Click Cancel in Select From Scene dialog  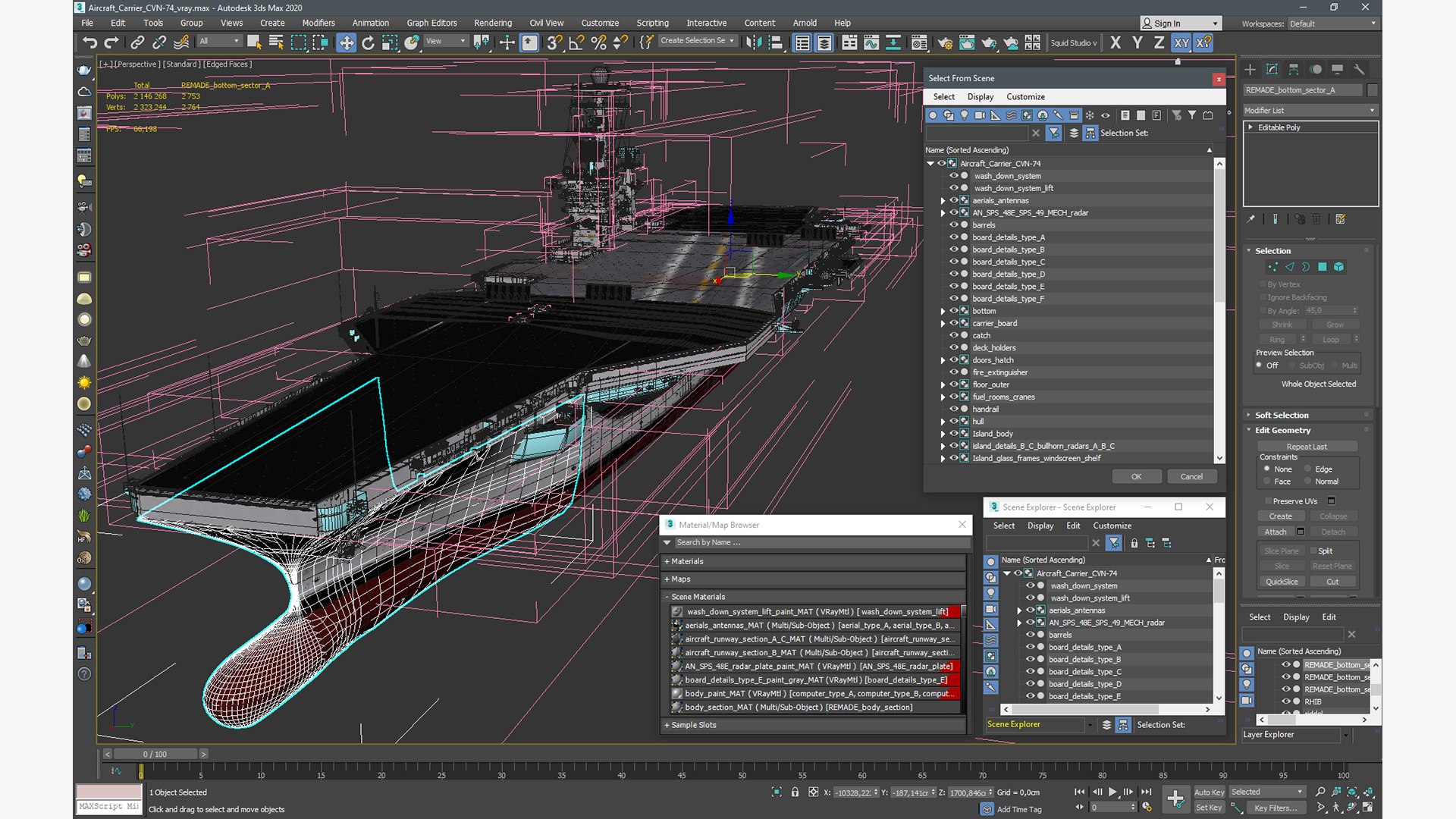click(1191, 477)
